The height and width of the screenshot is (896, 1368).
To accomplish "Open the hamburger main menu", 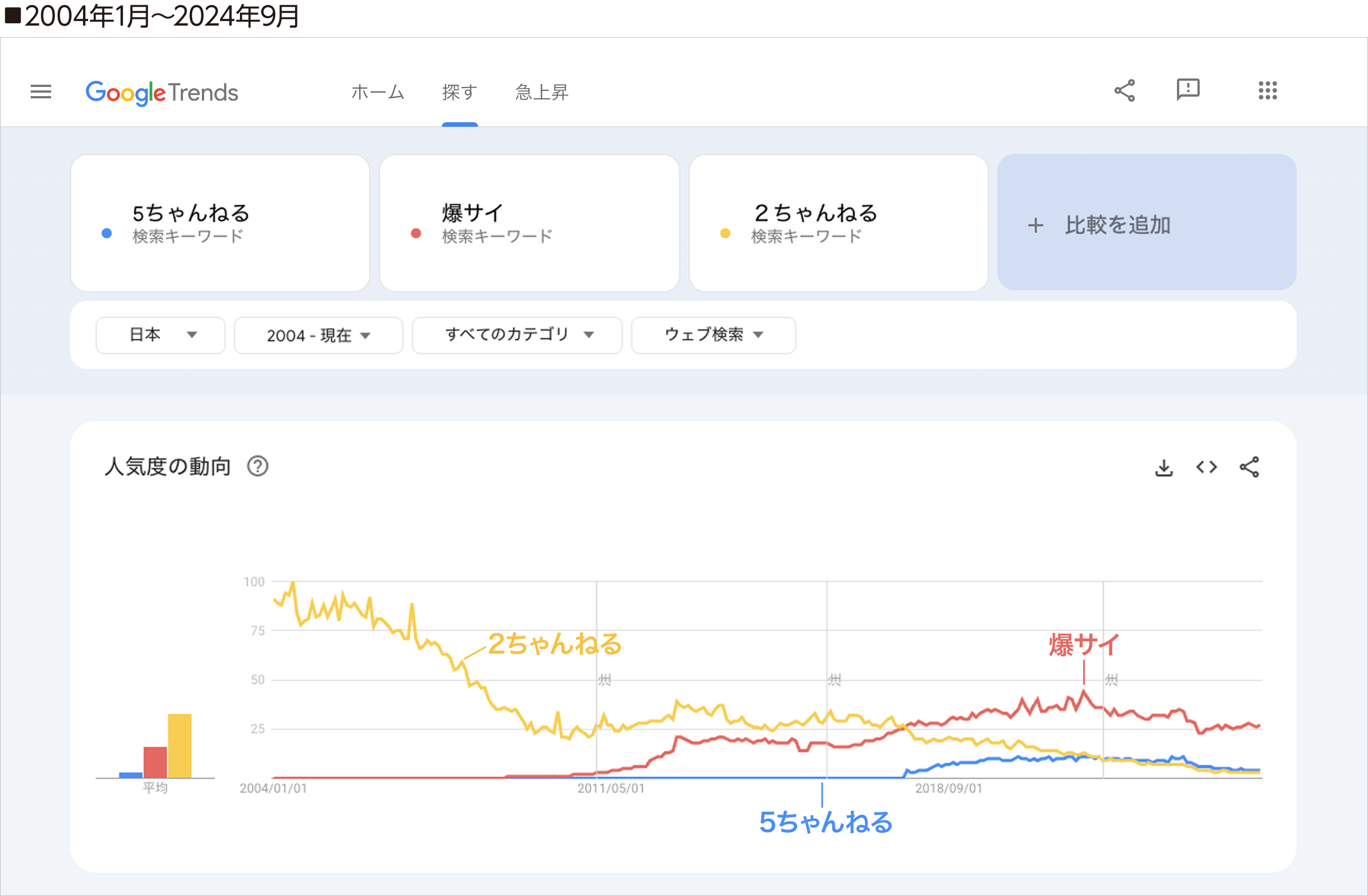I will 41,92.
